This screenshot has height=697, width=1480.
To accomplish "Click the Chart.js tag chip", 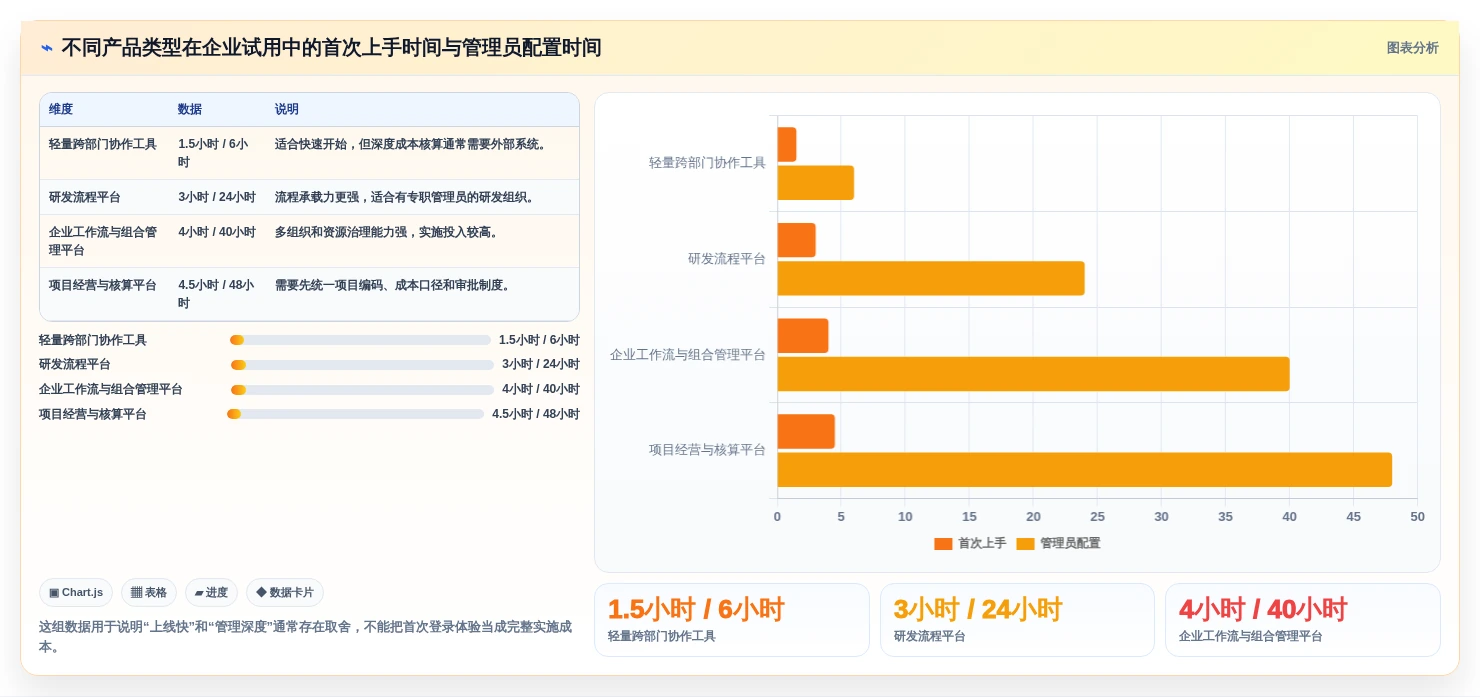I will point(76,593).
